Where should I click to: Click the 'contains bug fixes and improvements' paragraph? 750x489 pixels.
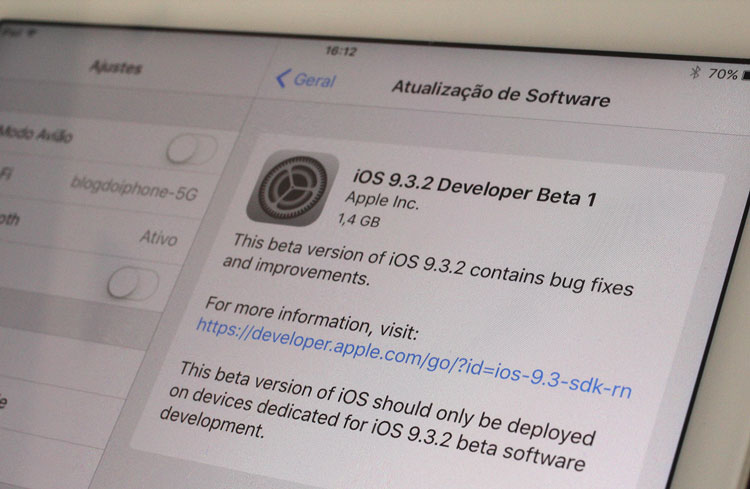click(428, 266)
